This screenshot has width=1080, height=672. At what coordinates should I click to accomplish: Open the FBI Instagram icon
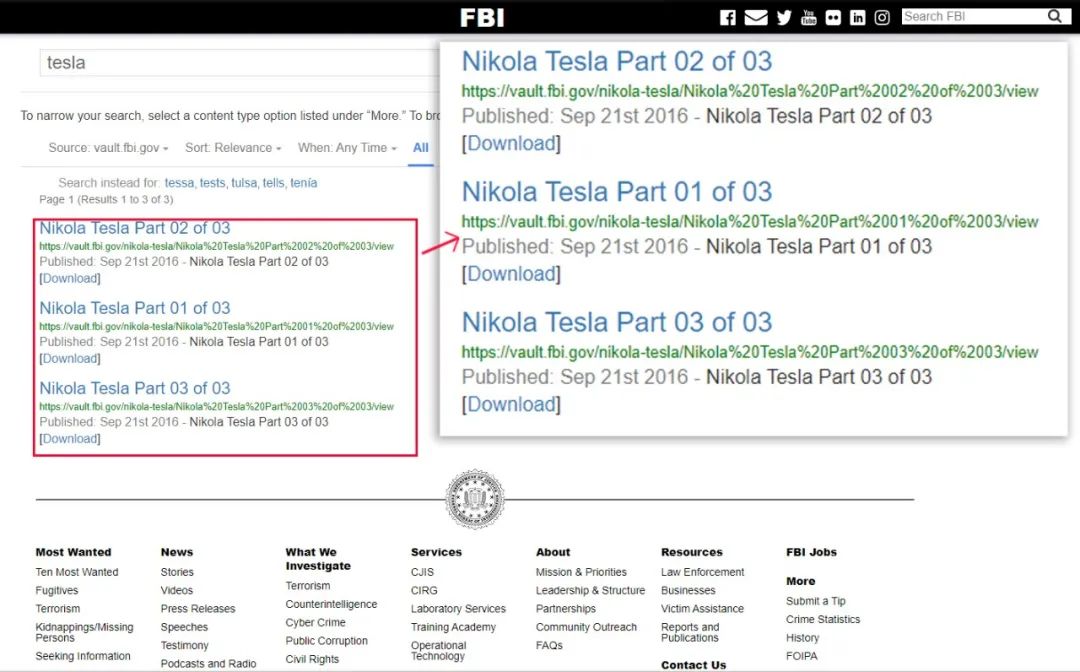(882, 17)
